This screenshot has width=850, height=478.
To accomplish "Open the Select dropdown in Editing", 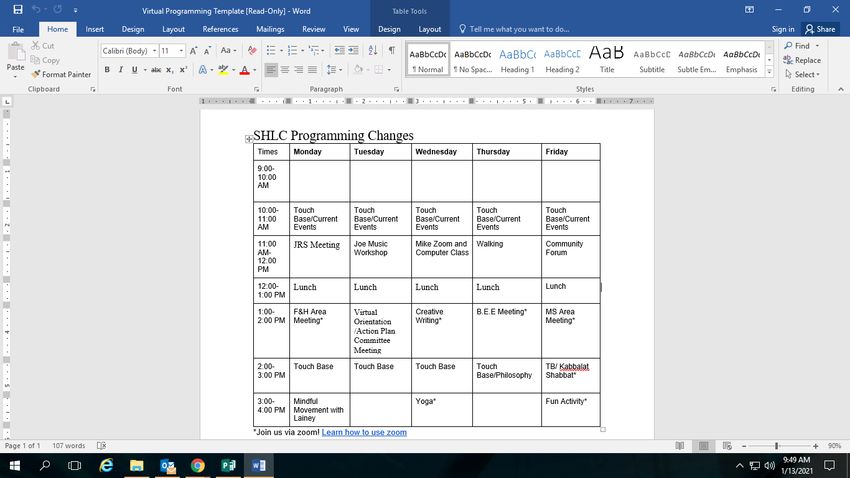I will (802, 74).
